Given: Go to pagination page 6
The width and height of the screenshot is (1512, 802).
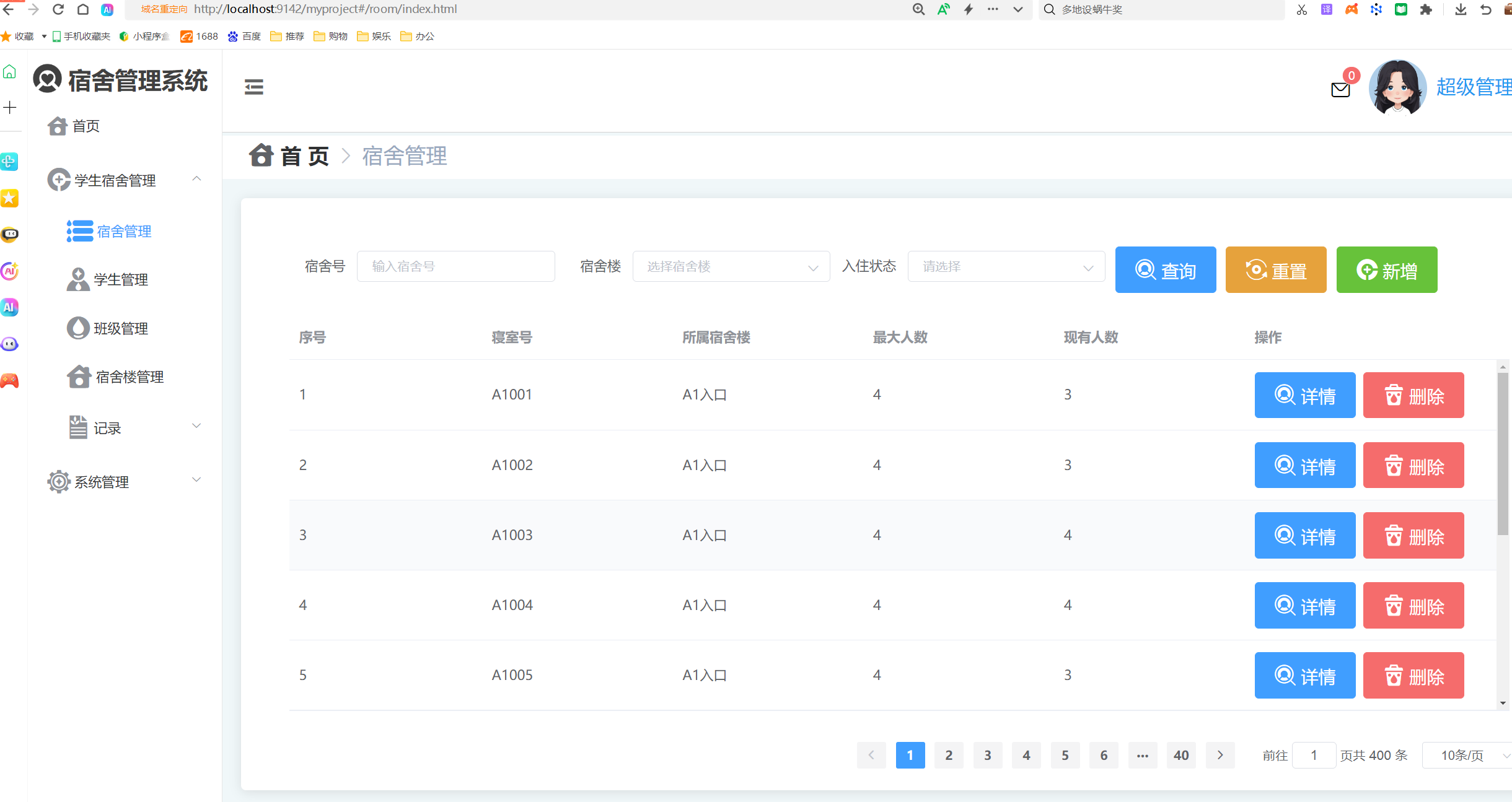Looking at the screenshot, I should pyautogui.click(x=1104, y=755).
